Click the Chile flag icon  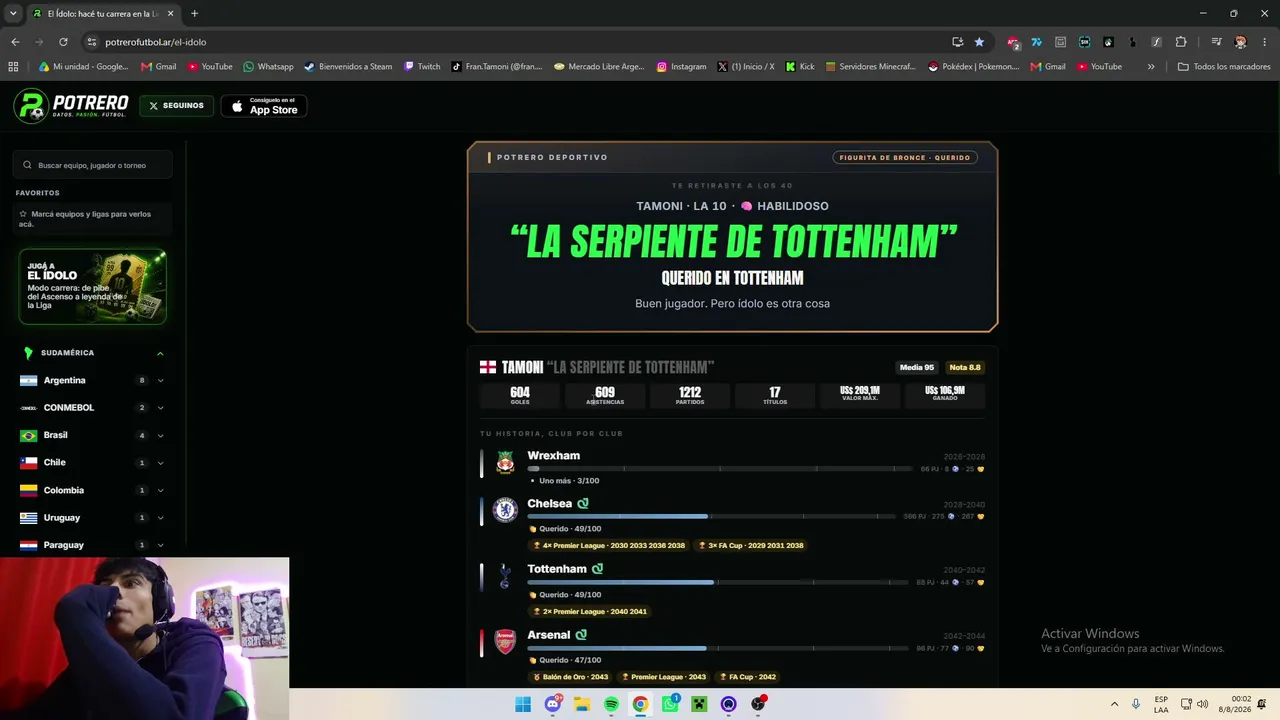point(29,463)
